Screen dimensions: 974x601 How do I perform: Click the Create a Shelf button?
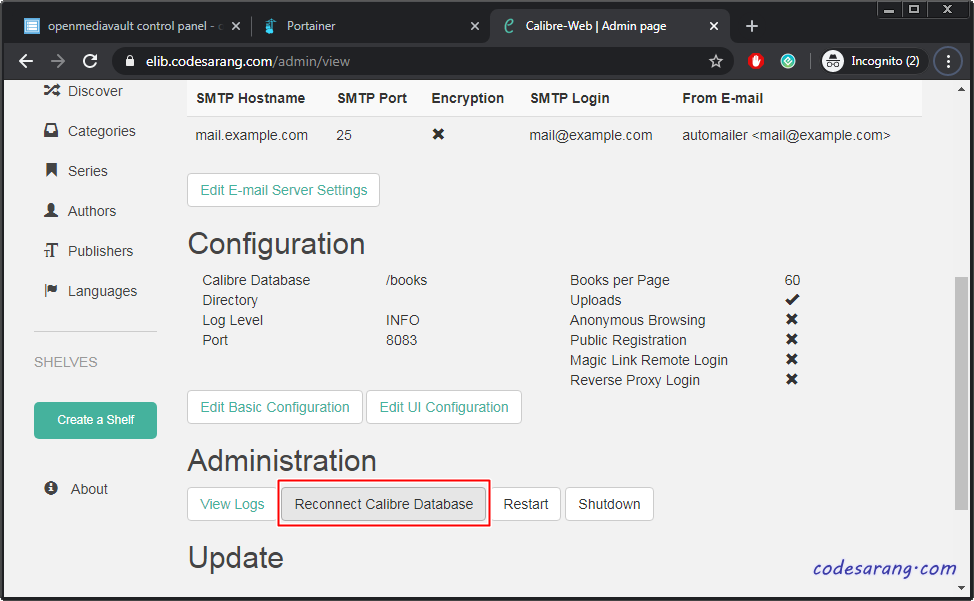tap(96, 420)
